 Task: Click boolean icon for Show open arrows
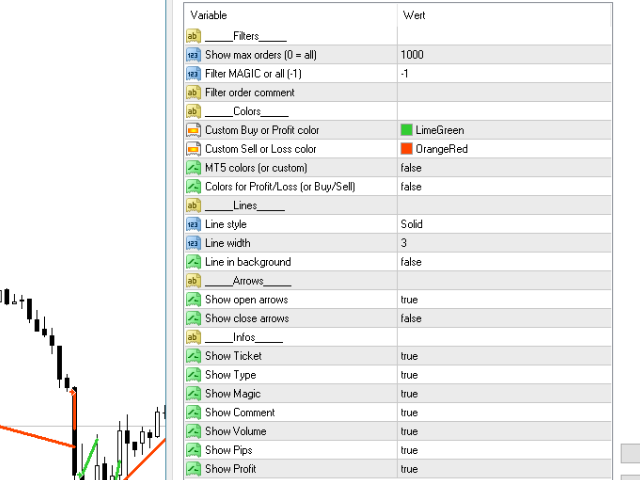193,300
